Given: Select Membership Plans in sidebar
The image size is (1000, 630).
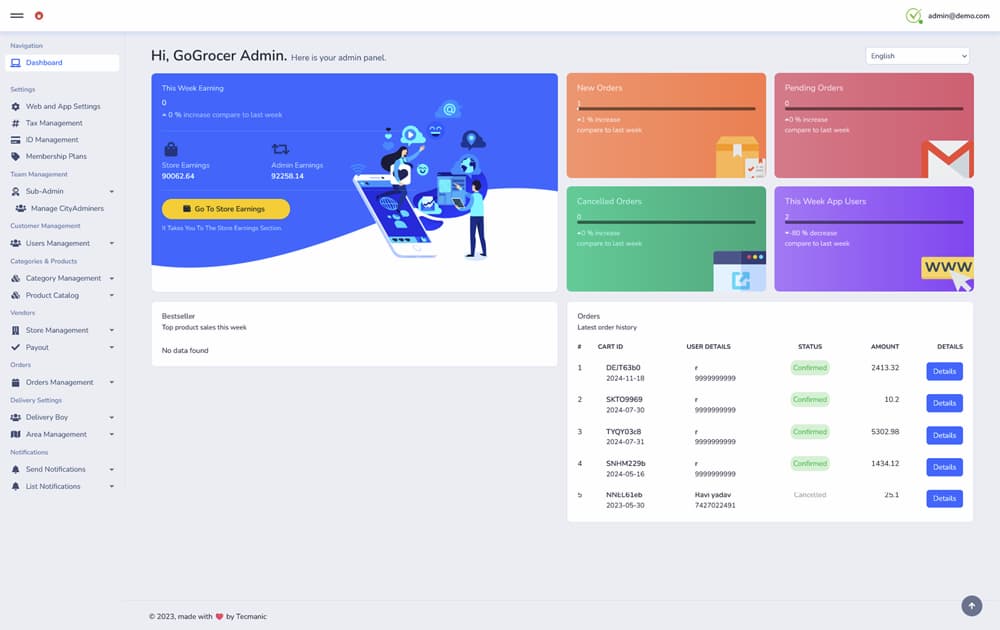Looking at the screenshot, I should pos(62,156).
